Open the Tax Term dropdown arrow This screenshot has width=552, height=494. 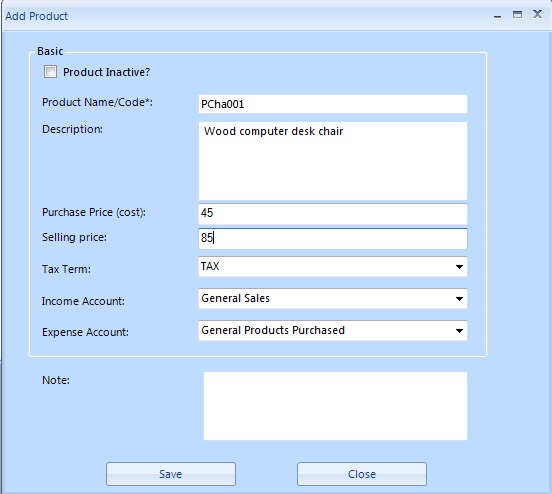coord(459,267)
